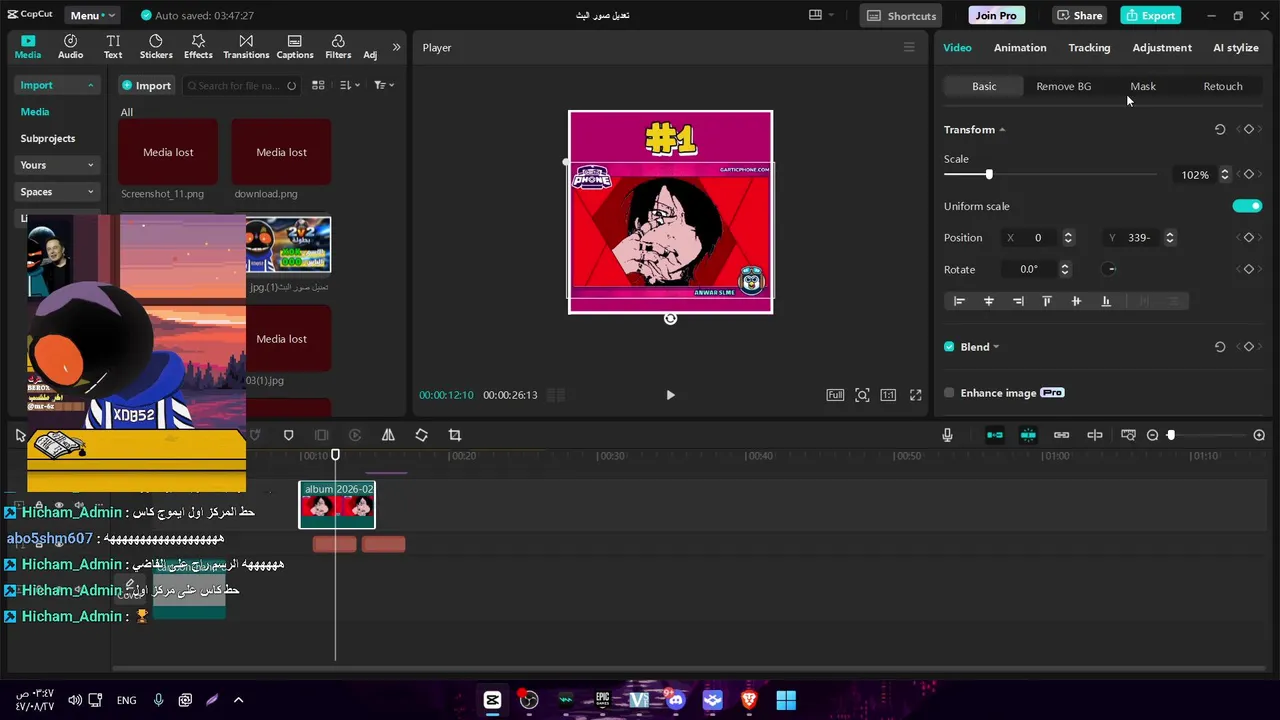1280x720 pixels.
Task: Expand the Spaces sidebar dropdown
Action: [x=90, y=192]
